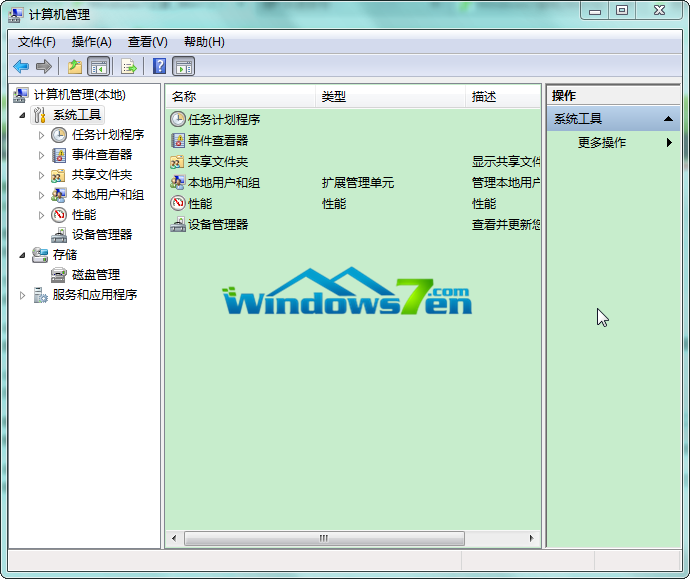Click 更多操作 in the actions pane
The width and height of the screenshot is (690, 579).
click(x=602, y=143)
